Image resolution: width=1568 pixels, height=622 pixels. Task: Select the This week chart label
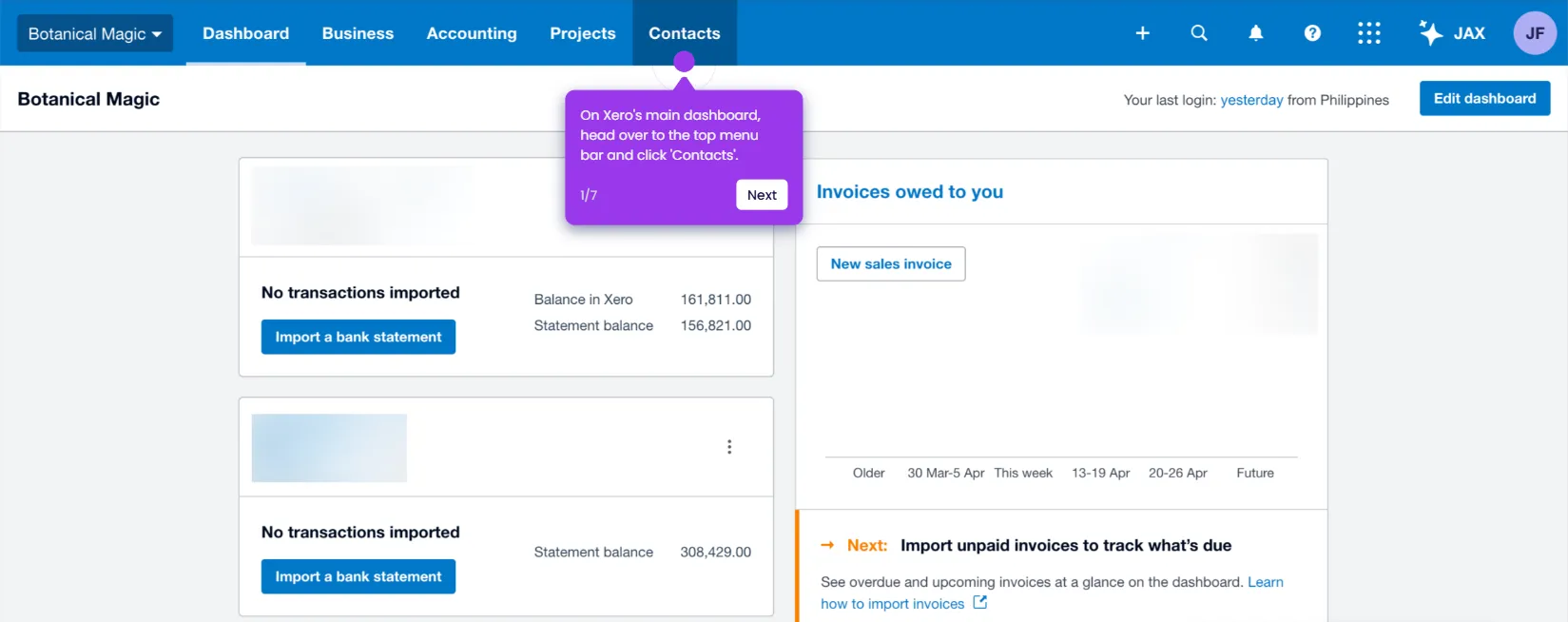[x=1023, y=473]
